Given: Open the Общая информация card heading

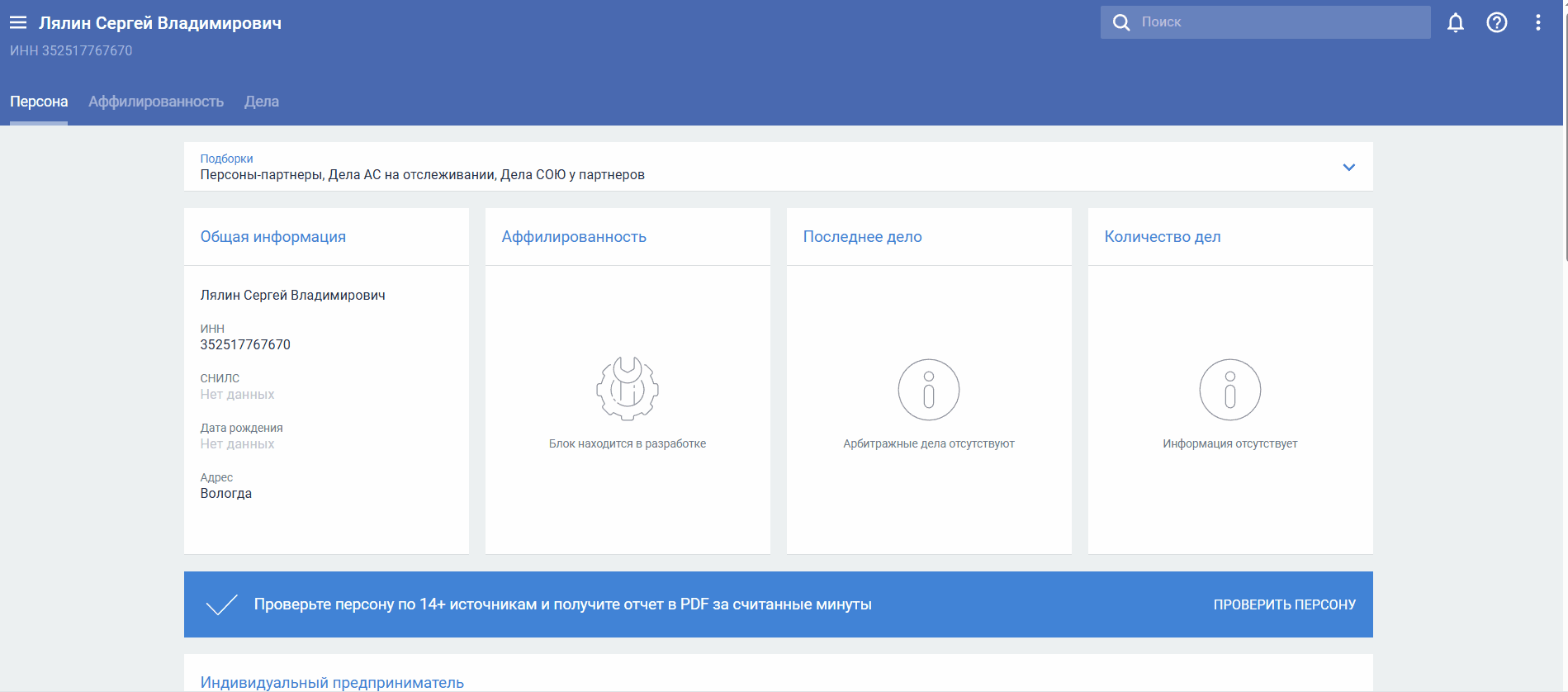Looking at the screenshot, I should tap(272, 237).
